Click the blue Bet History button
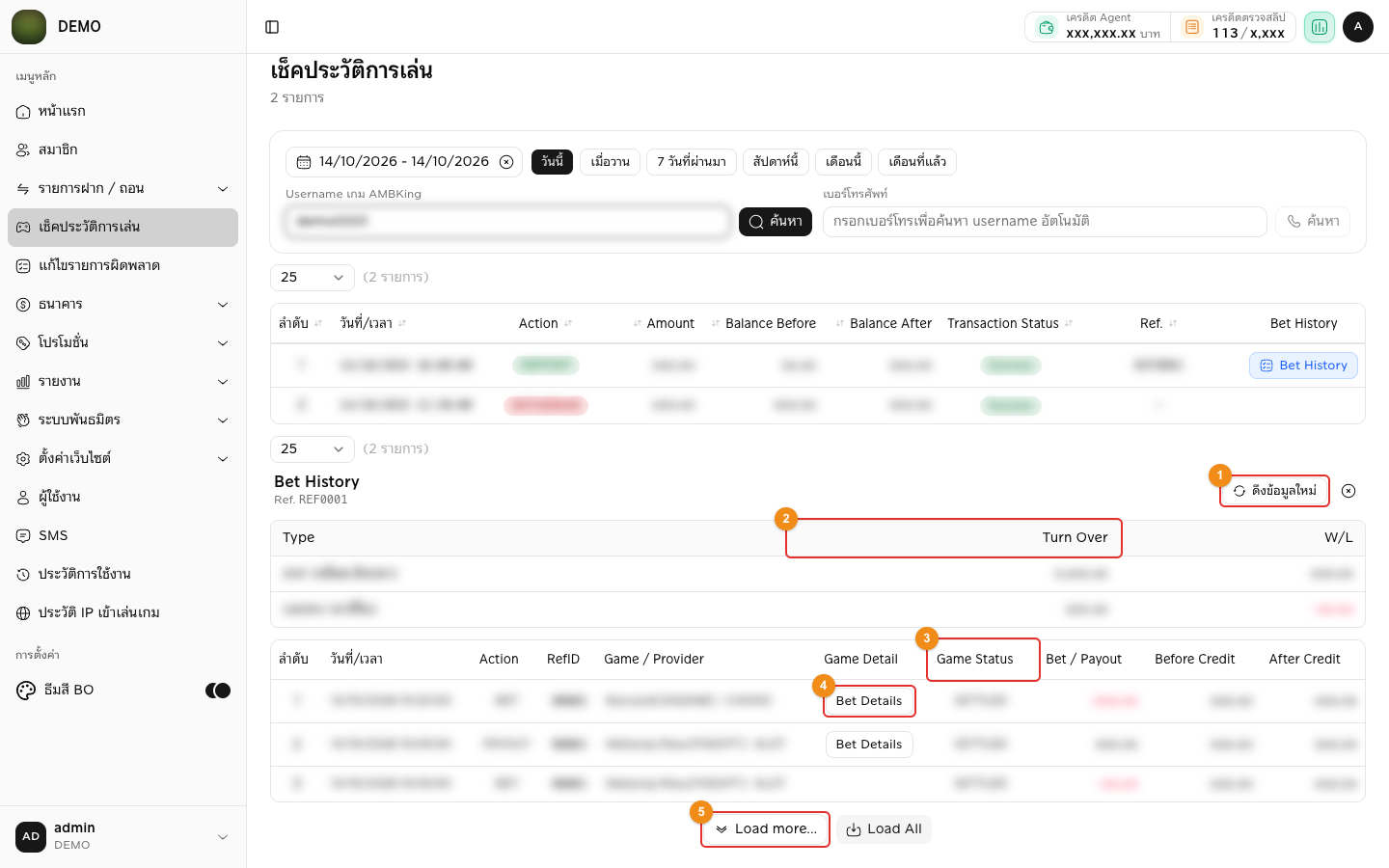 click(x=1303, y=366)
